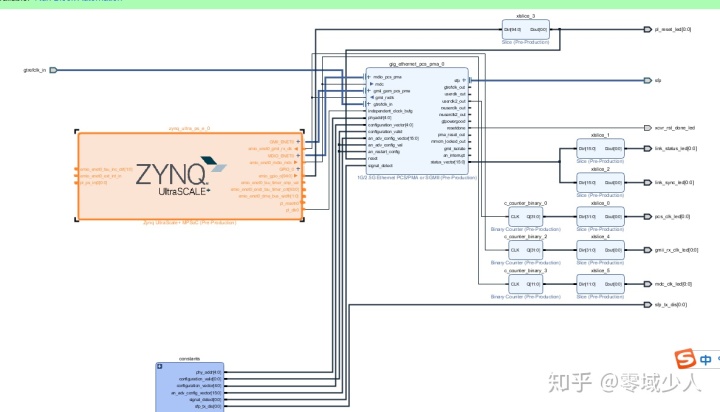Select the xlslice_0 Slice block
Image resolution: width=720 pixels, height=412 pixels.
(600, 216)
